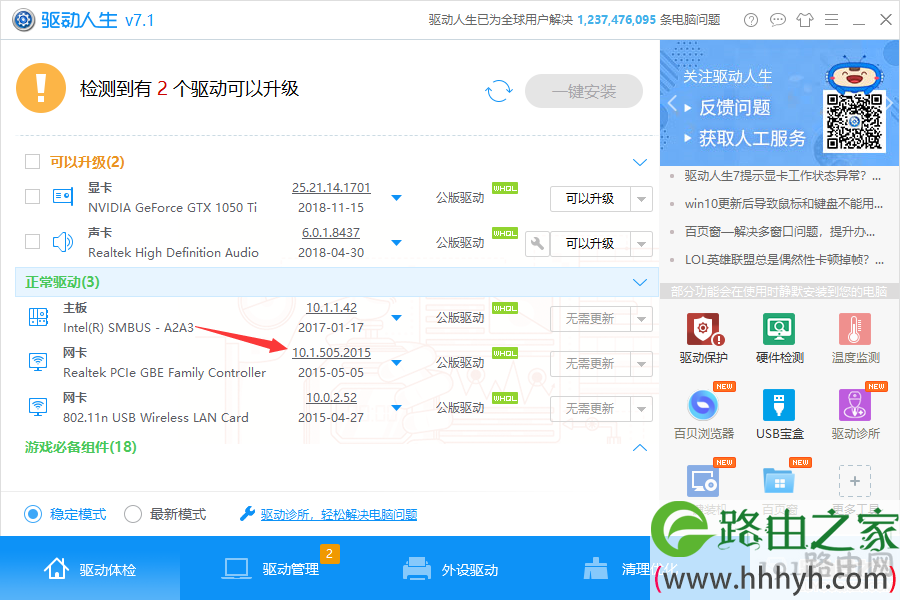The image size is (900, 600).
Task: Click the previous banner arrow
Action: (673, 104)
